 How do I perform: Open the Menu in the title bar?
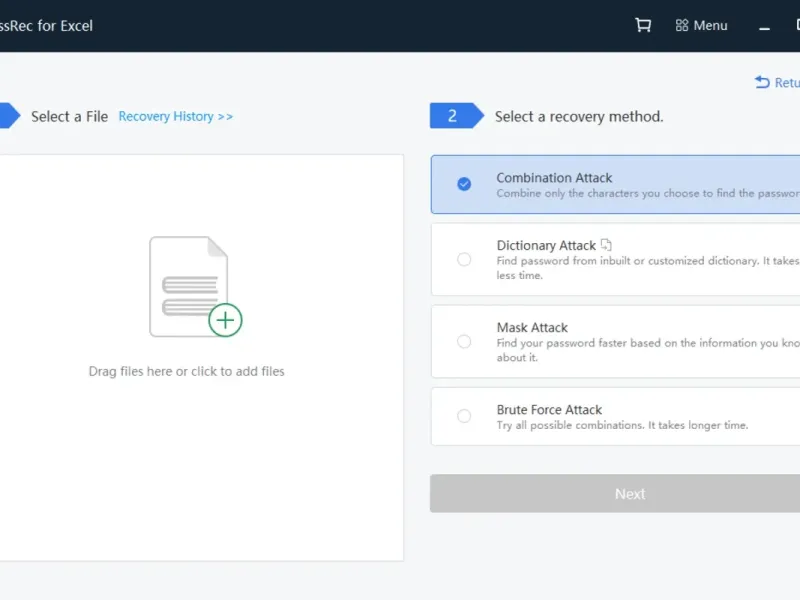tap(701, 26)
